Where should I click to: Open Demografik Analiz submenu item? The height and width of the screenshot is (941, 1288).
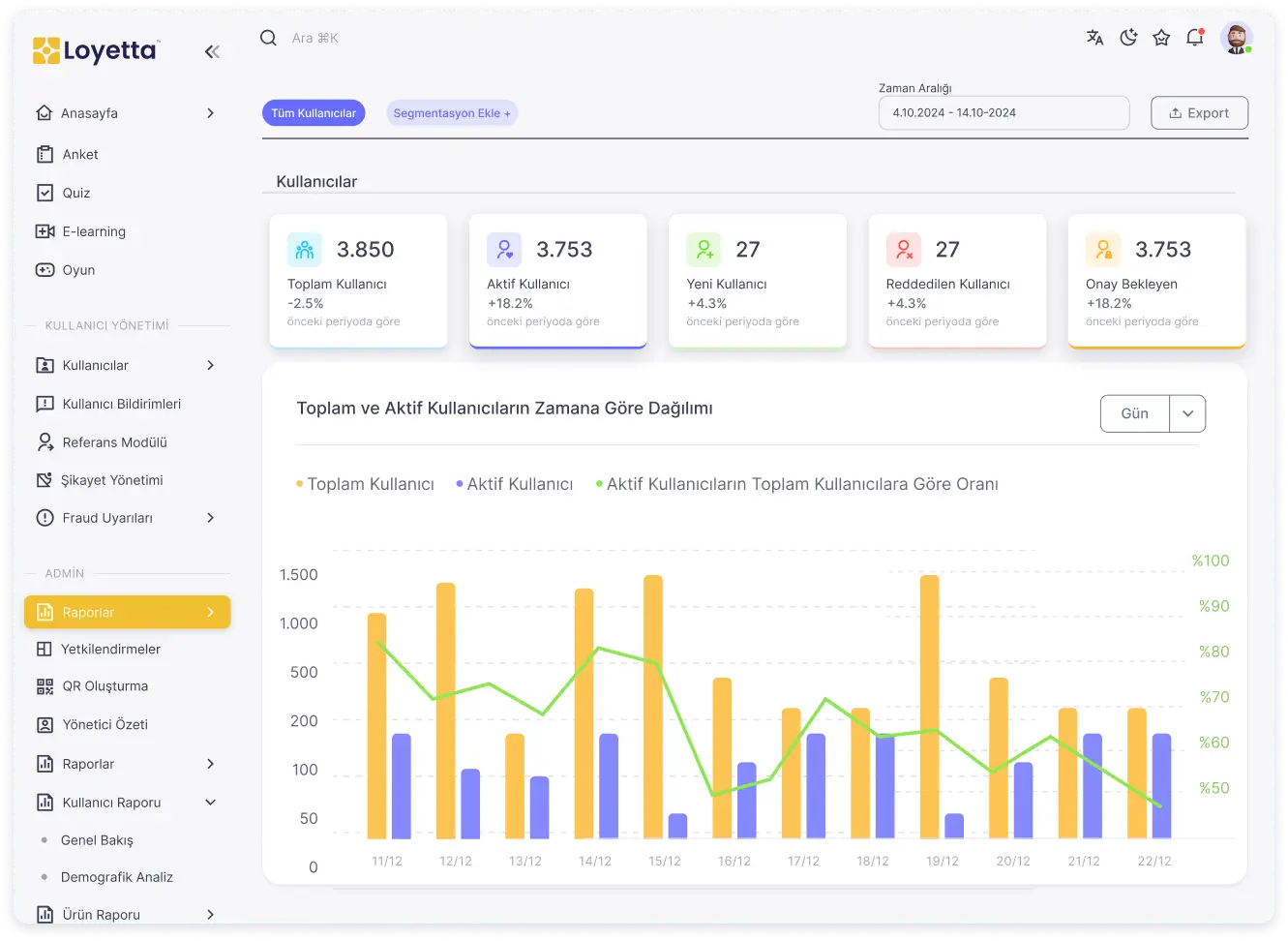tap(117, 877)
